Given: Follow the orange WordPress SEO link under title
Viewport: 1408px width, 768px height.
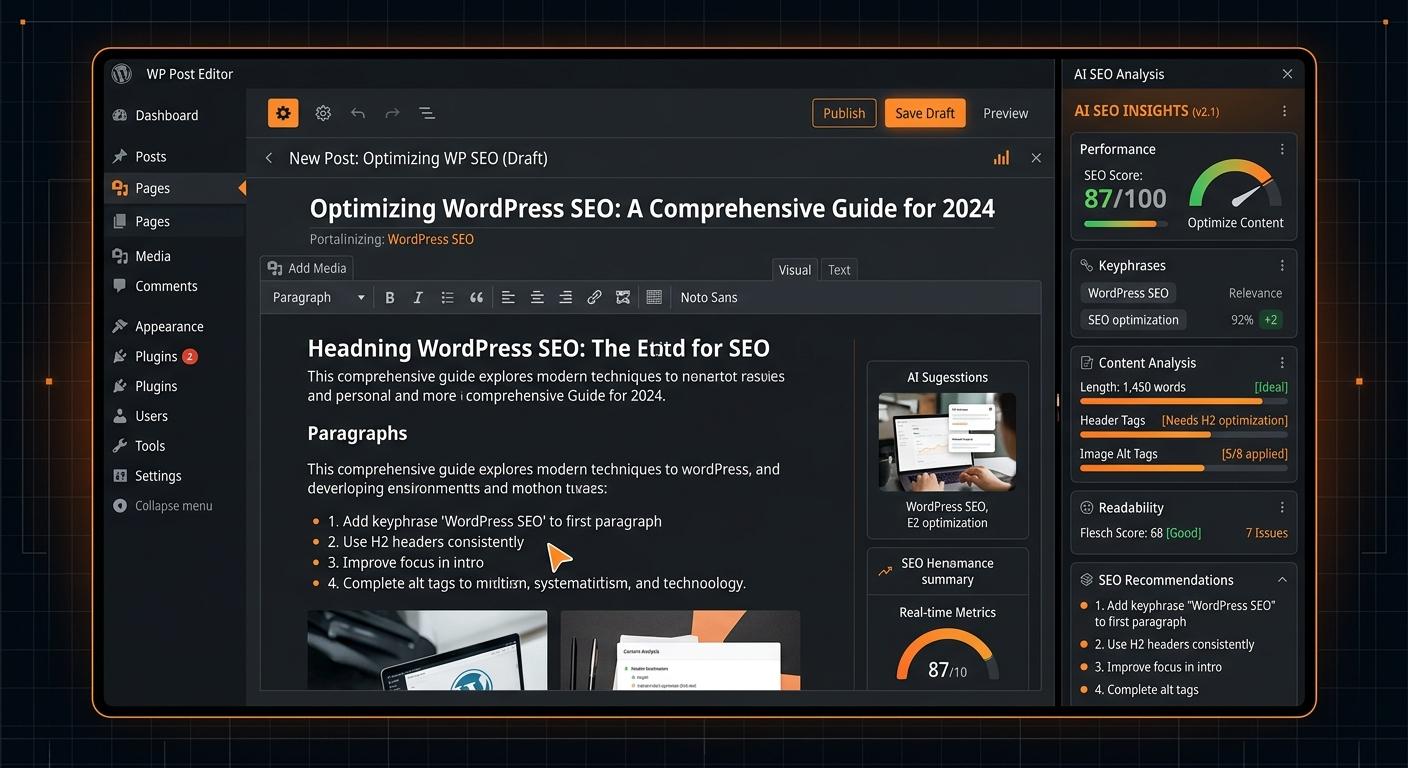Looking at the screenshot, I should (430, 239).
